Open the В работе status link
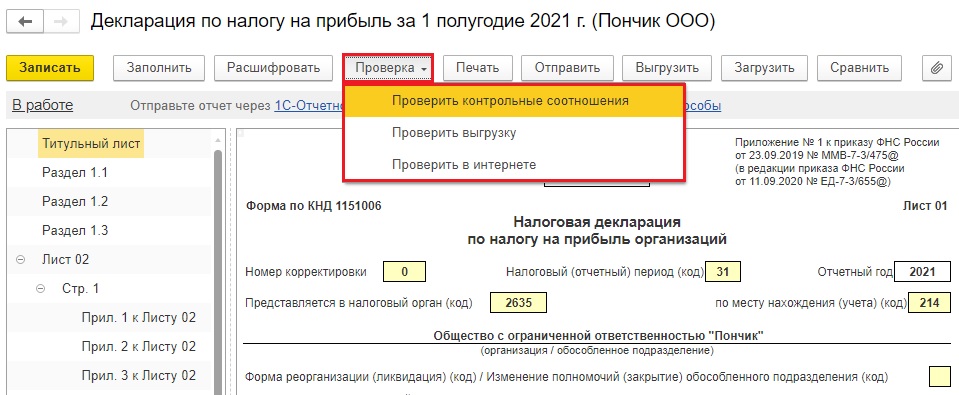 (43, 105)
